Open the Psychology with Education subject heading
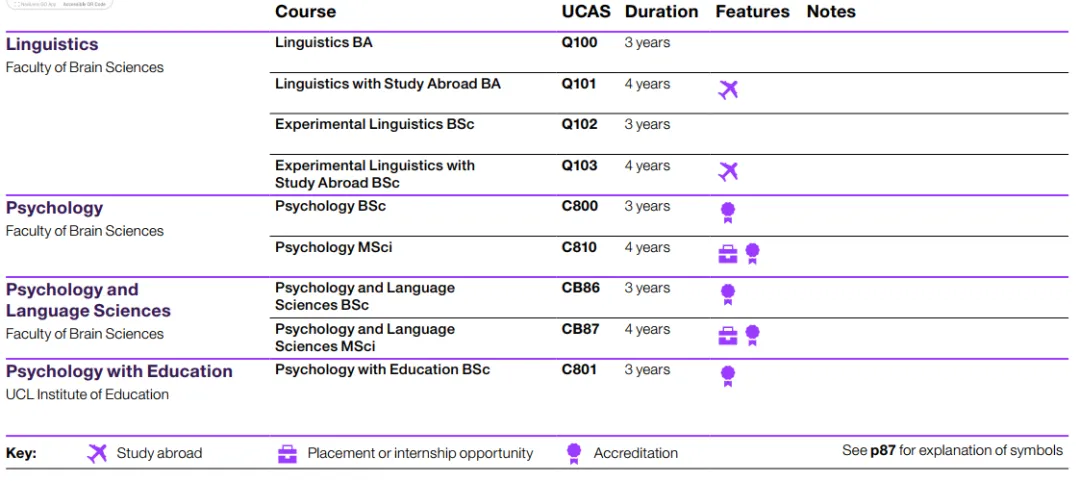The image size is (1080, 481). coord(119,371)
